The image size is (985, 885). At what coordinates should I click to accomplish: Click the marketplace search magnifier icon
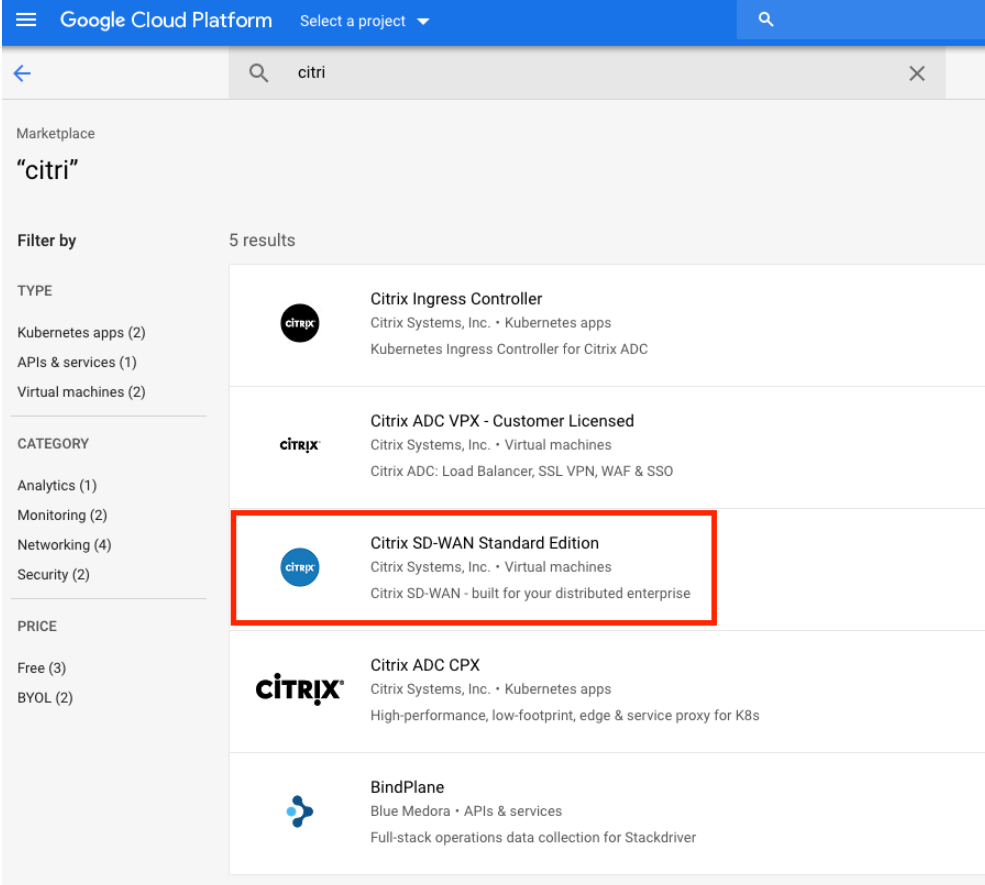click(x=258, y=73)
